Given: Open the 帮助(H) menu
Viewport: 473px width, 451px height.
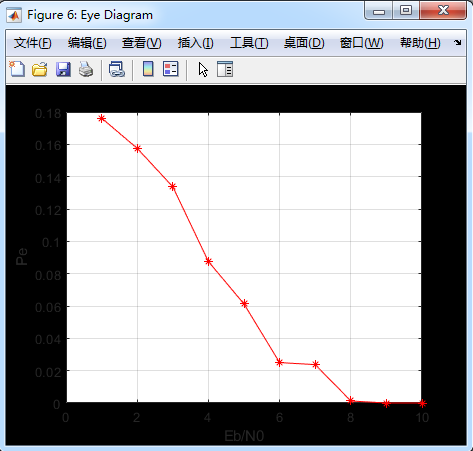Looking at the screenshot, I should [420, 43].
